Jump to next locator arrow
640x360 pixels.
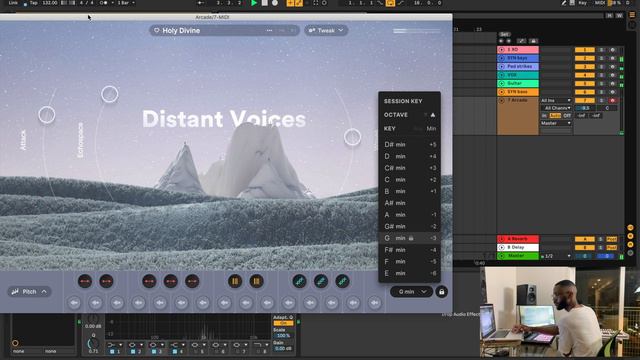[x=509, y=41]
